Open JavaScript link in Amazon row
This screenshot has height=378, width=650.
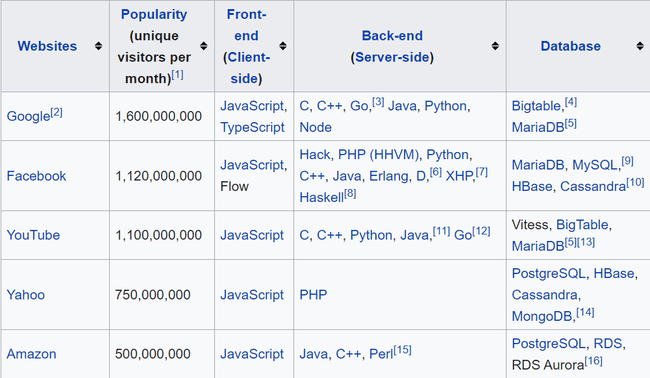pos(252,354)
